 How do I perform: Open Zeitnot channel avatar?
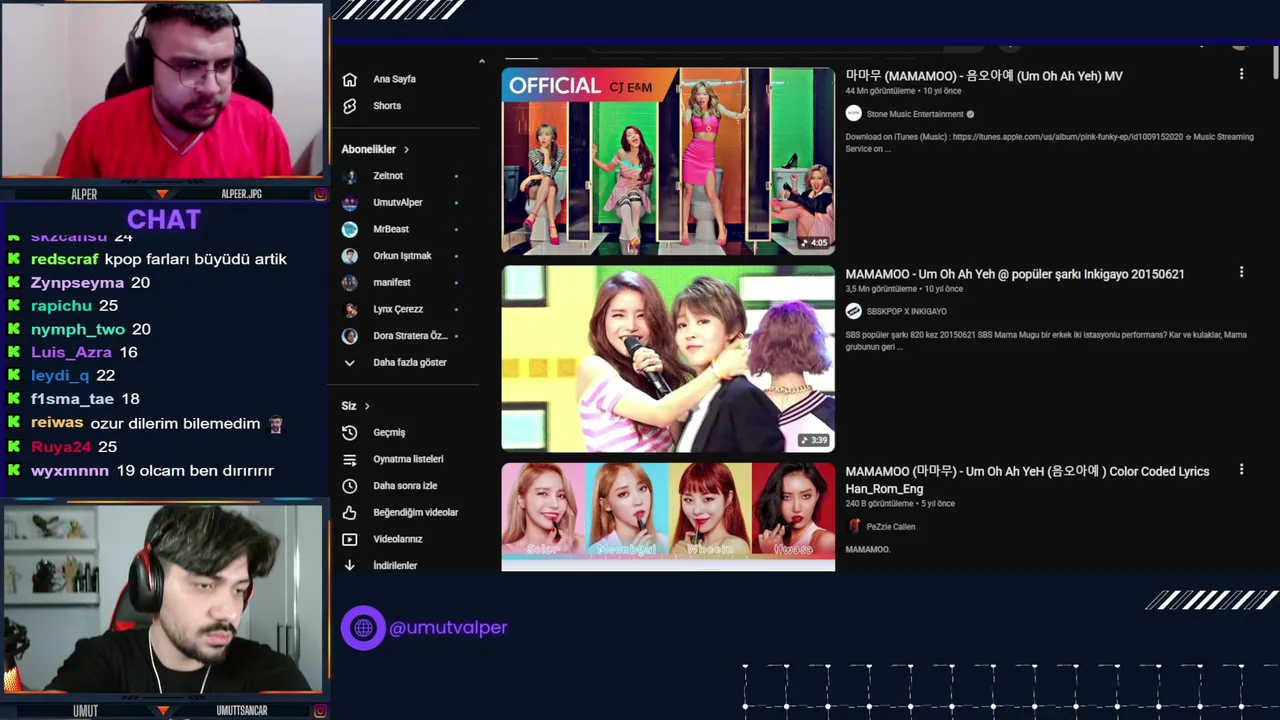[x=350, y=176]
